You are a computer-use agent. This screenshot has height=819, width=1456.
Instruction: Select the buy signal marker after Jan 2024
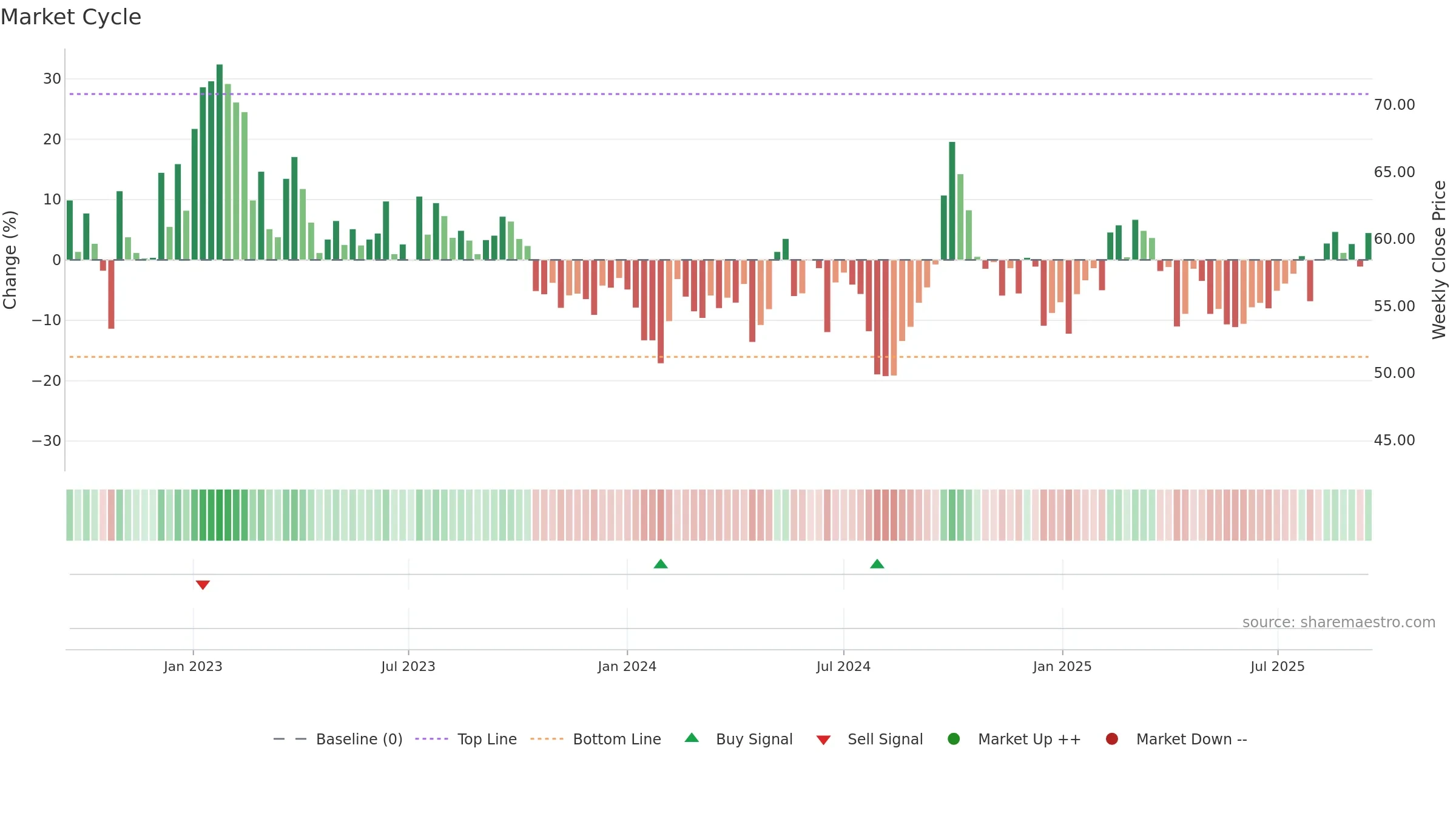[x=661, y=564]
